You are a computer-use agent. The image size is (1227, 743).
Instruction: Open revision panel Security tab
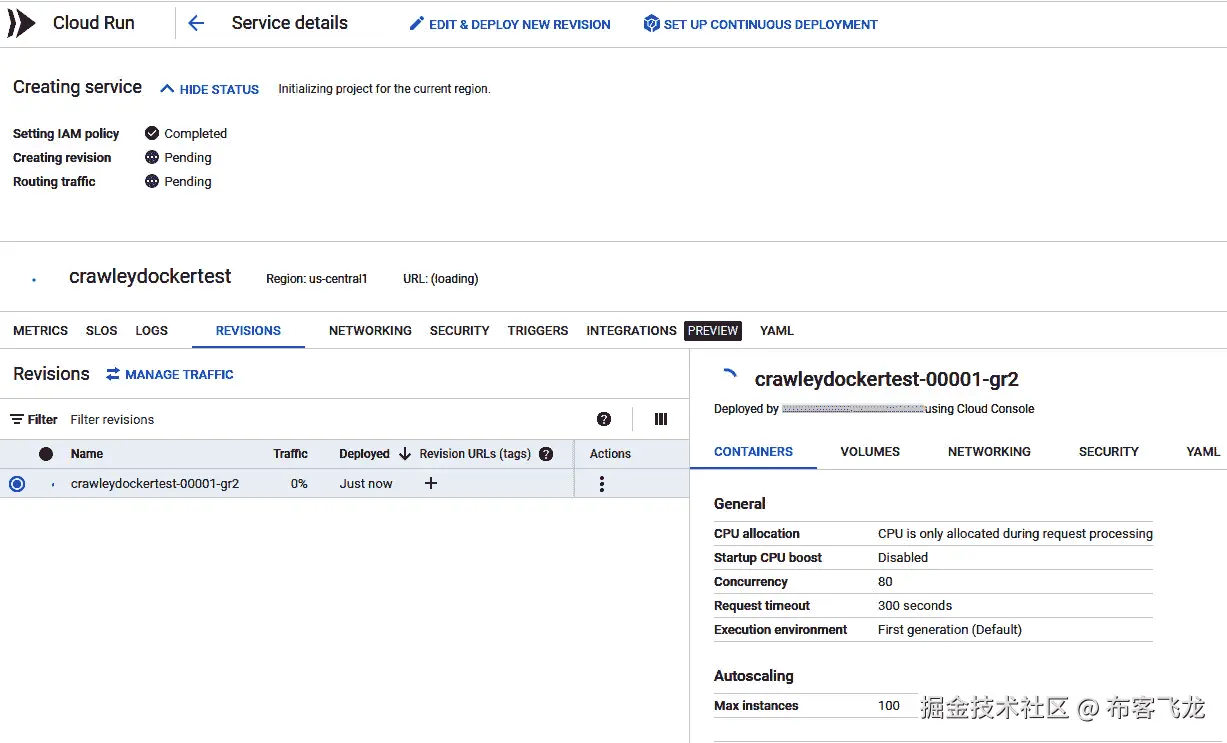coord(1109,451)
